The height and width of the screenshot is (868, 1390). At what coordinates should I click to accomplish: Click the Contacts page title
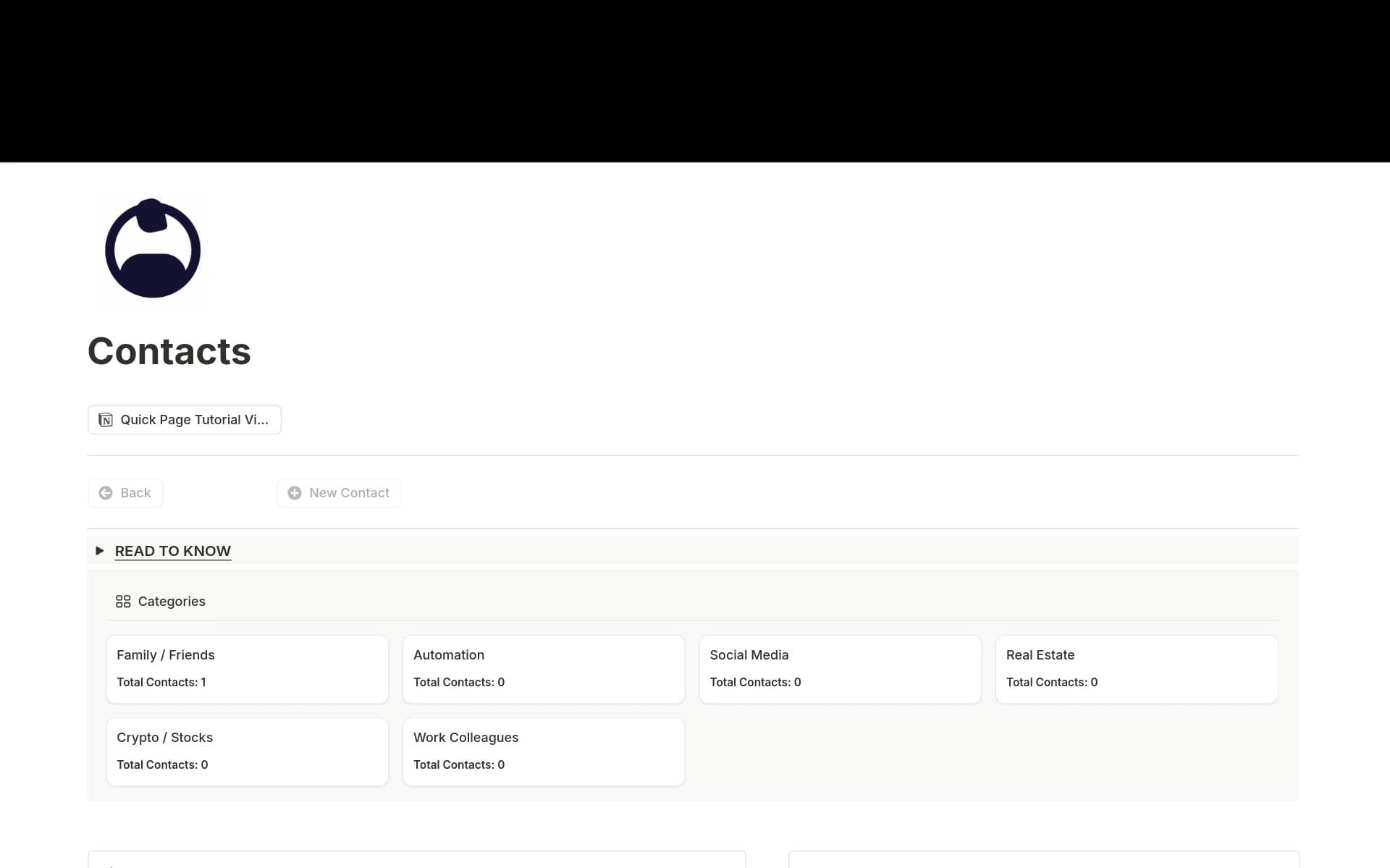click(169, 351)
